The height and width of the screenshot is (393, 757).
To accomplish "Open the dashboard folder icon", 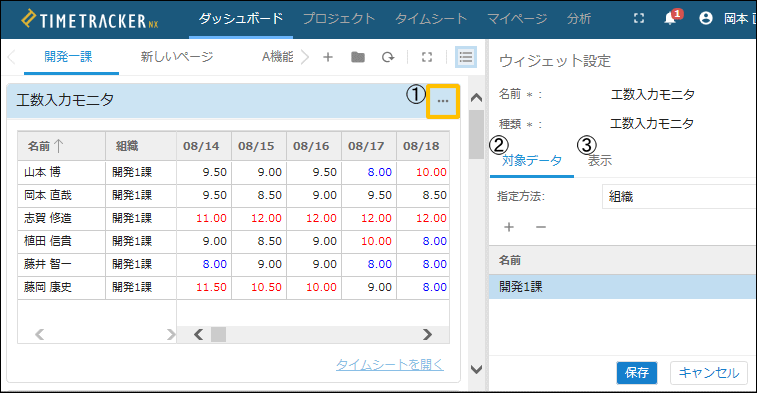I will [x=358, y=57].
